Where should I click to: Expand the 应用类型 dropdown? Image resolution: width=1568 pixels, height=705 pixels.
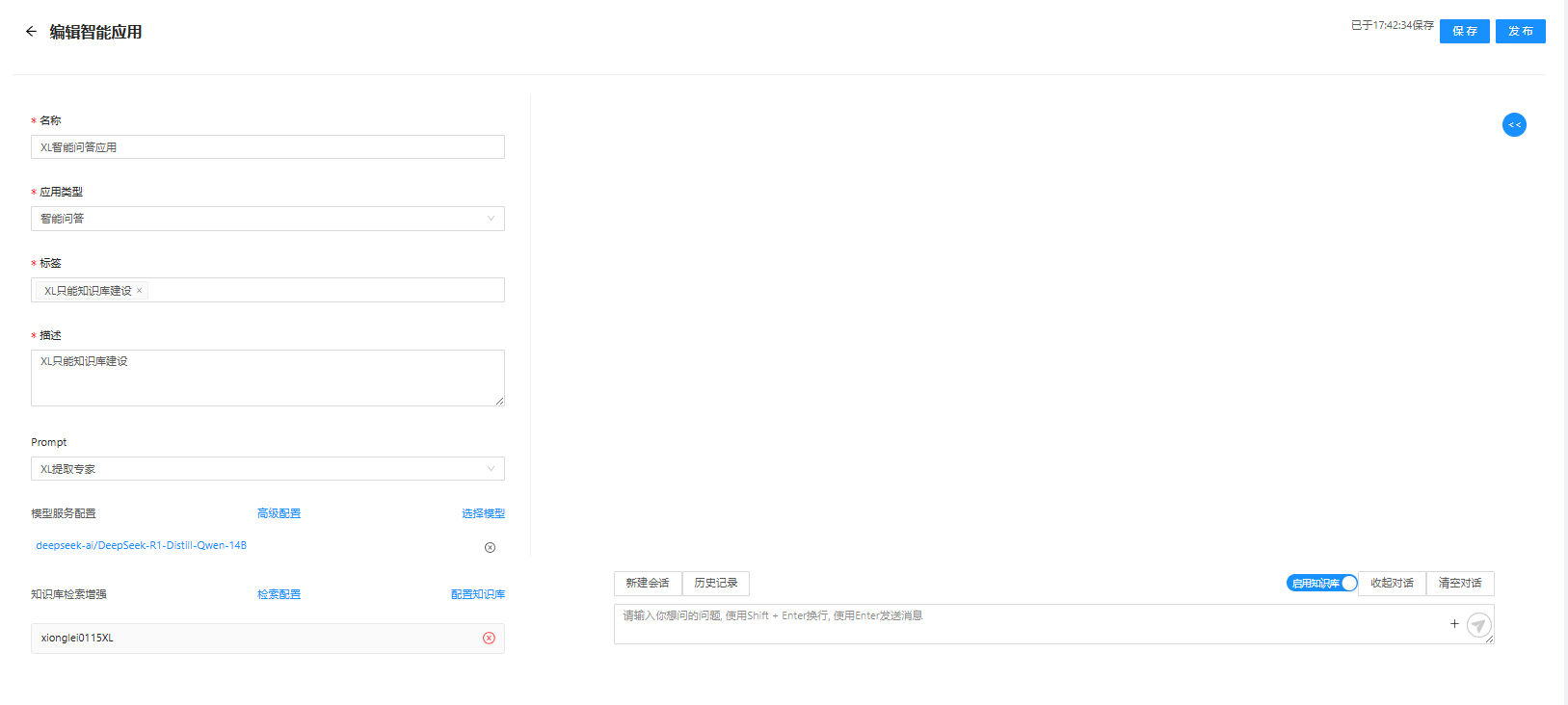coord(268,219)
